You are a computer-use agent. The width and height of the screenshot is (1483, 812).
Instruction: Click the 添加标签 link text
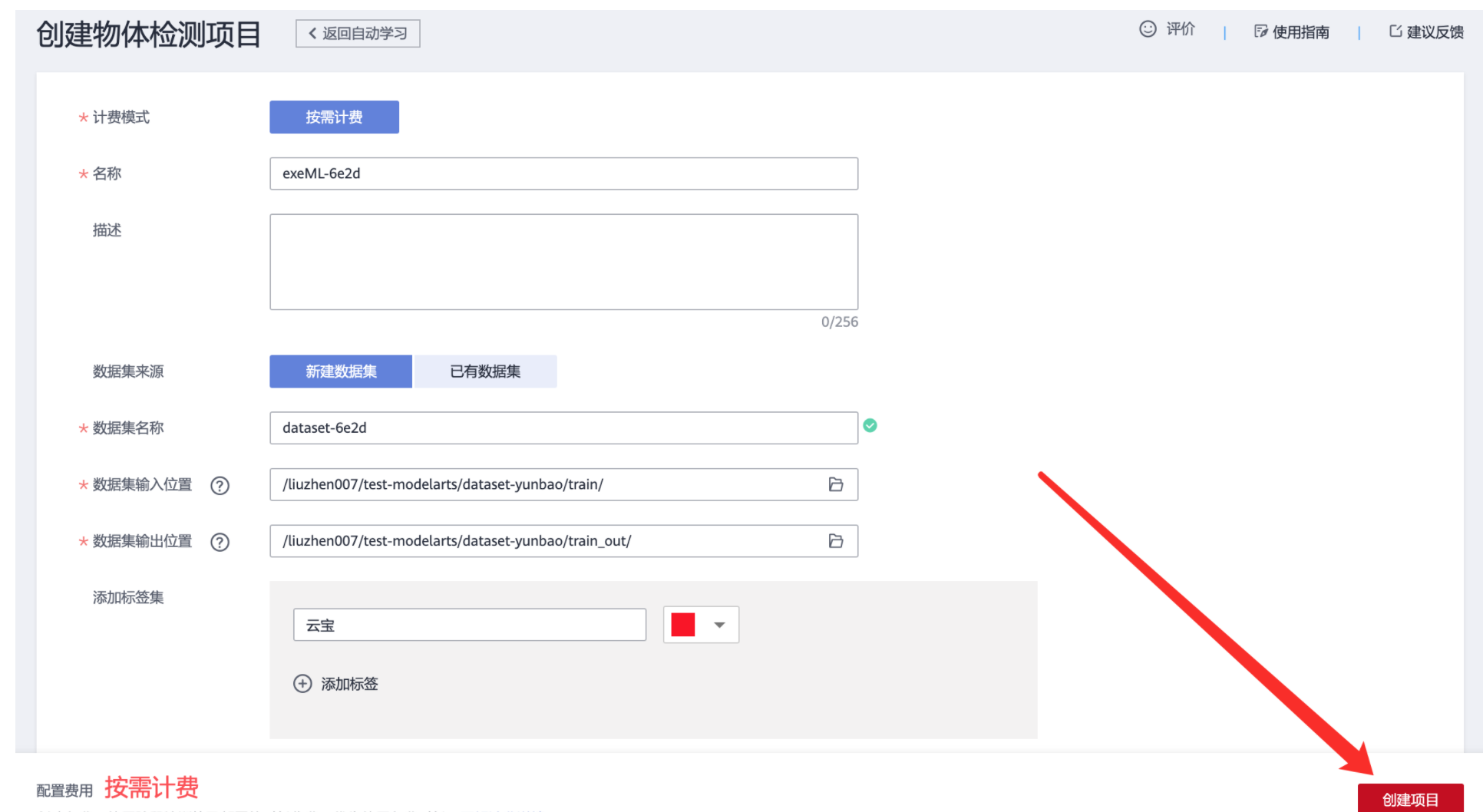349,684
